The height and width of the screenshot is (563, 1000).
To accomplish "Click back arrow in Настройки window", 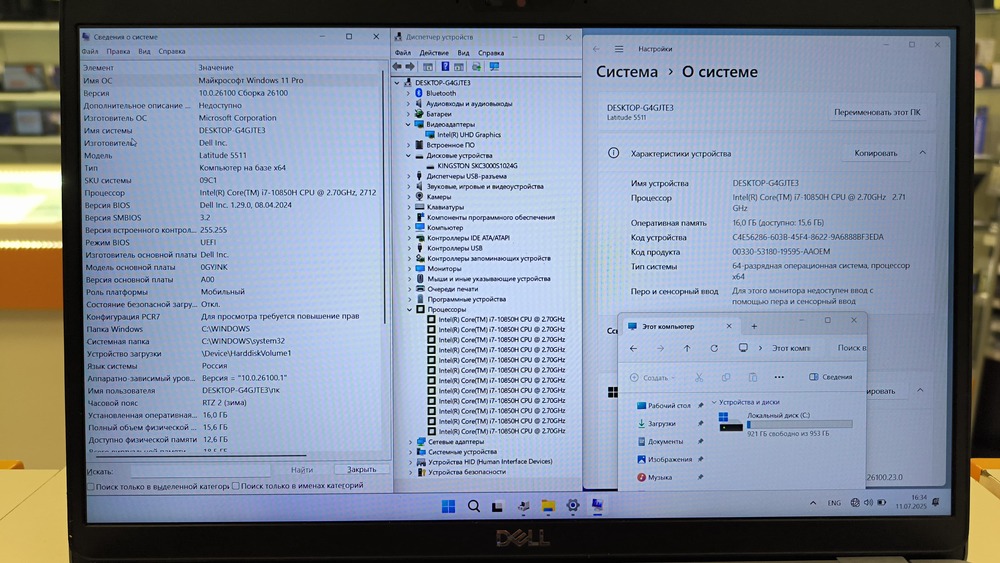I will point(596,48).
